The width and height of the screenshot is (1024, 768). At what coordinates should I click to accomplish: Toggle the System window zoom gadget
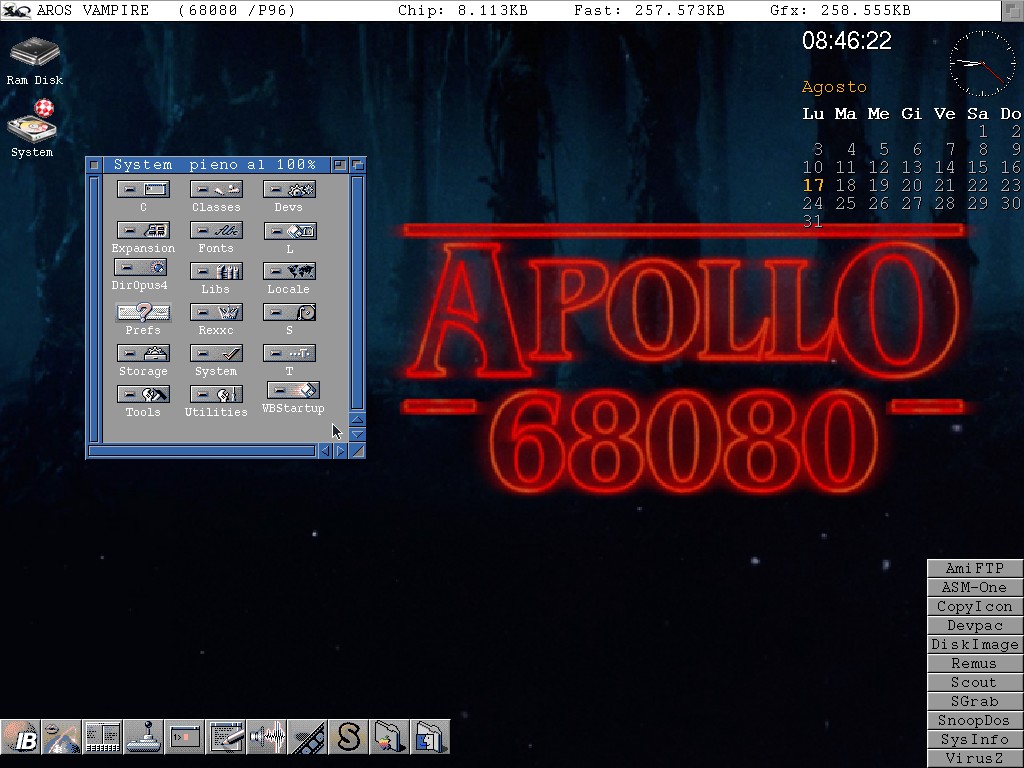tap(340, 165)
